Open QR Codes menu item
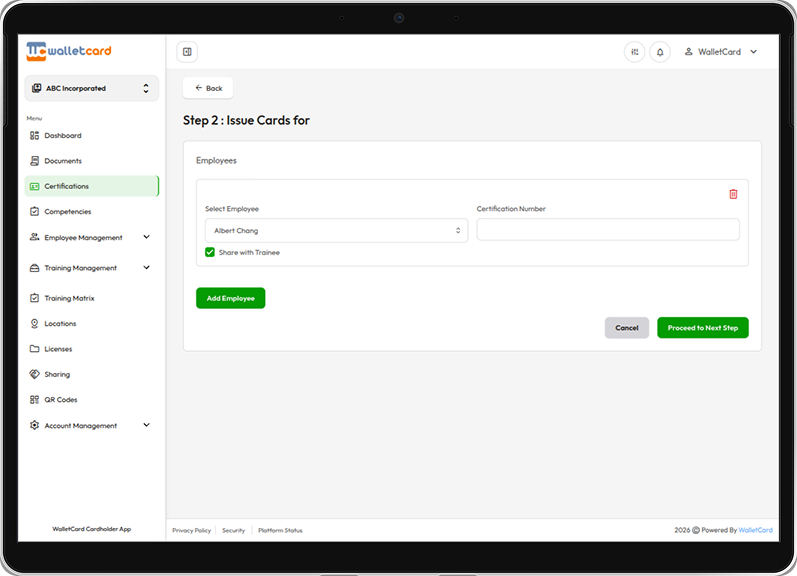The image size is (797, 576). point(91,400)
